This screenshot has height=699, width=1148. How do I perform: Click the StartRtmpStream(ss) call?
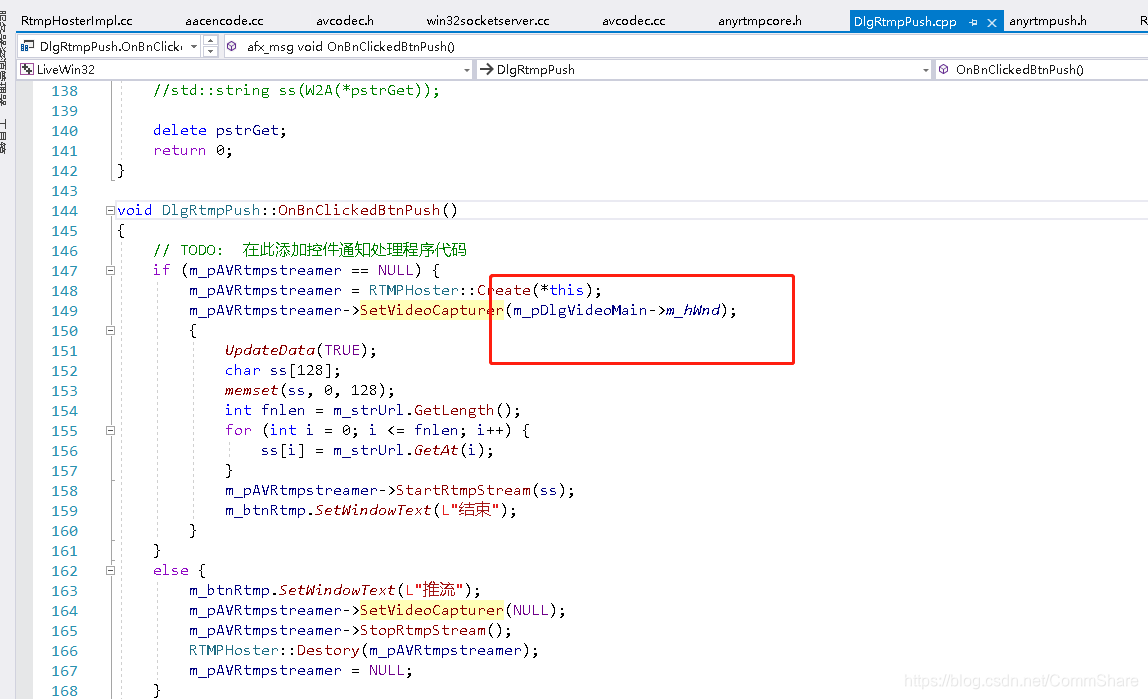[485, 490]
